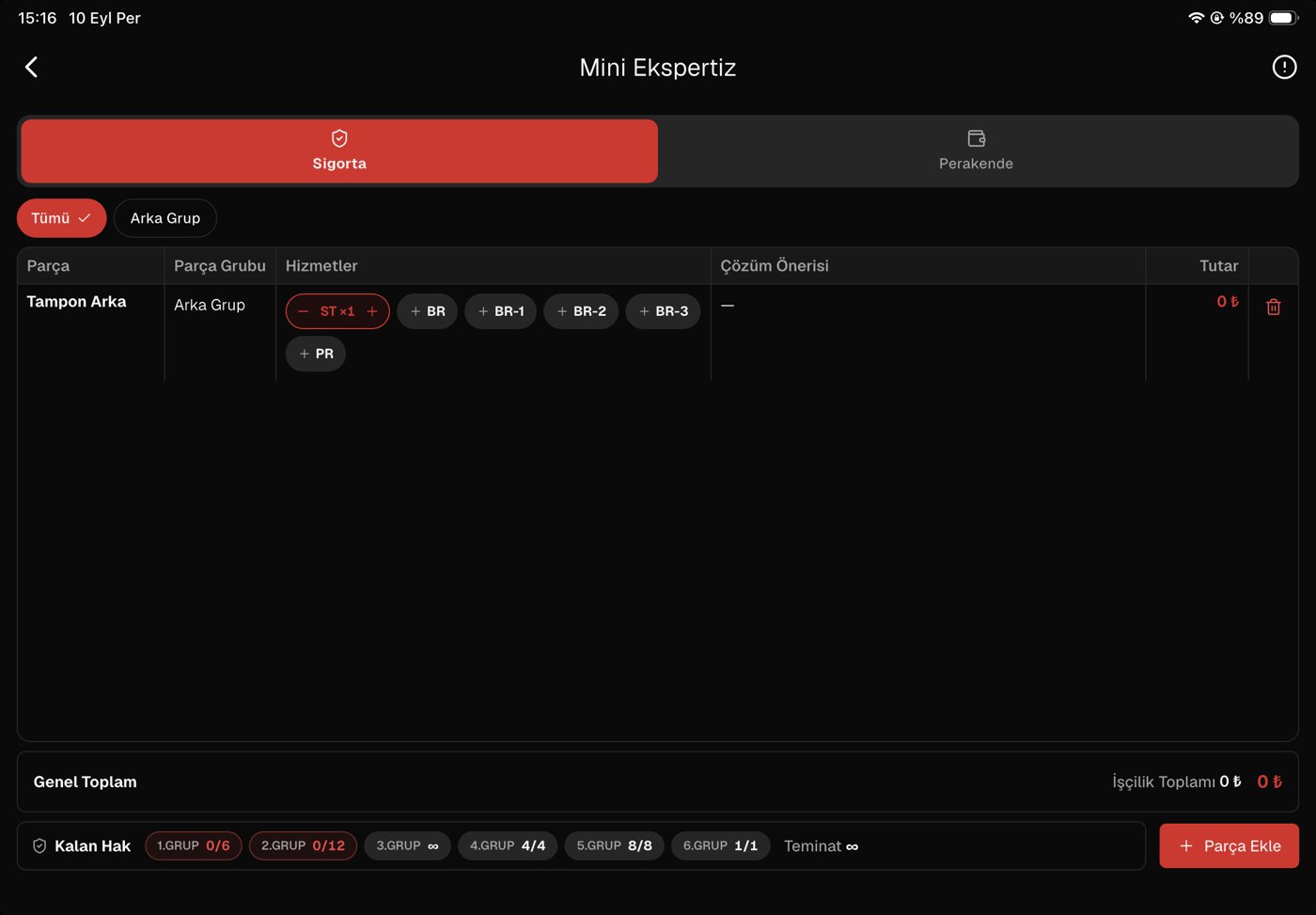Image resolution: width=1316 pixels, height=915 pixels.
Task: Click the Parça Ekle button
Action: 1229,845
